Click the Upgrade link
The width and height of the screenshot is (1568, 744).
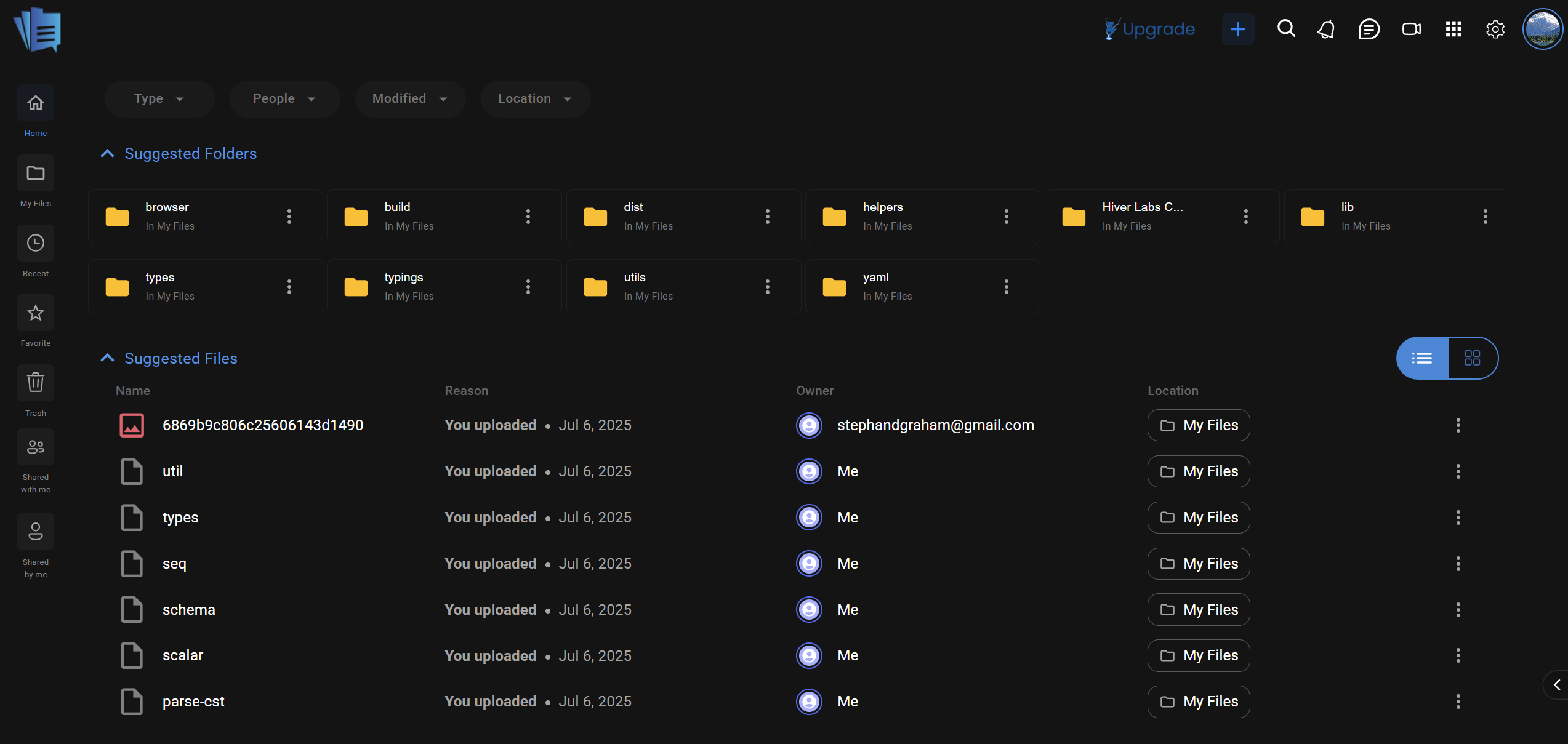point(1149,29)
